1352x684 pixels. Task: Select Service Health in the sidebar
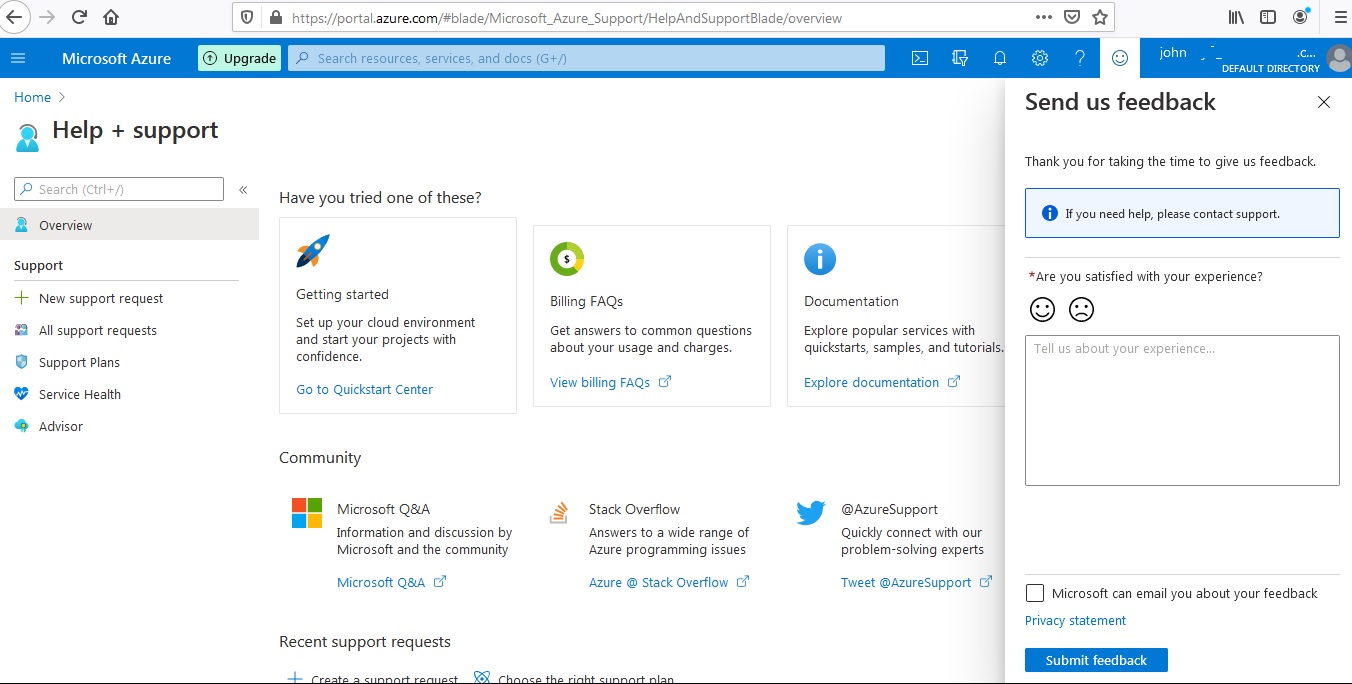[x=78, y=394]
